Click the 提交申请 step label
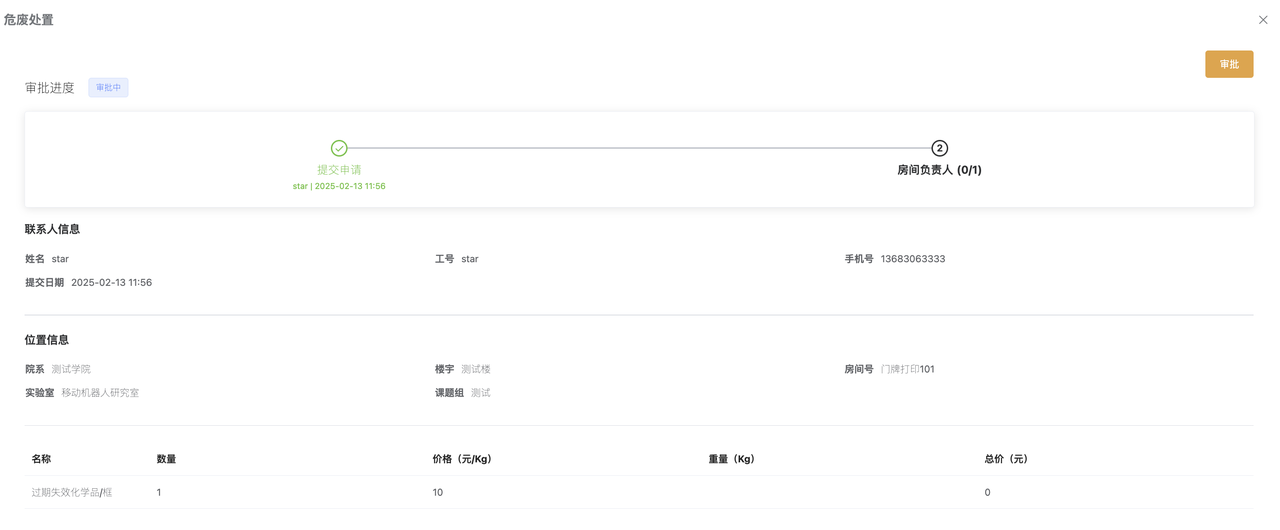 [339, 170]
